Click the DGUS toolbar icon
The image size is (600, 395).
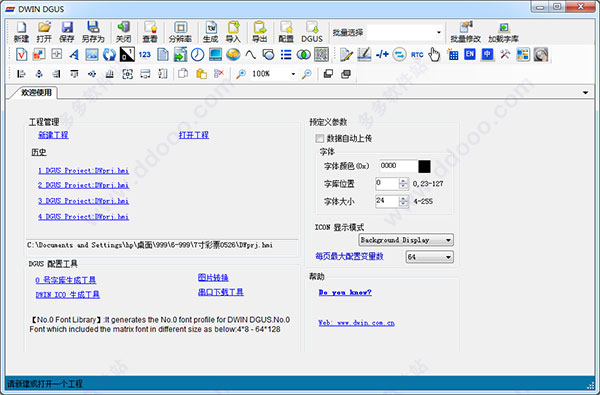tap(312, 31)
